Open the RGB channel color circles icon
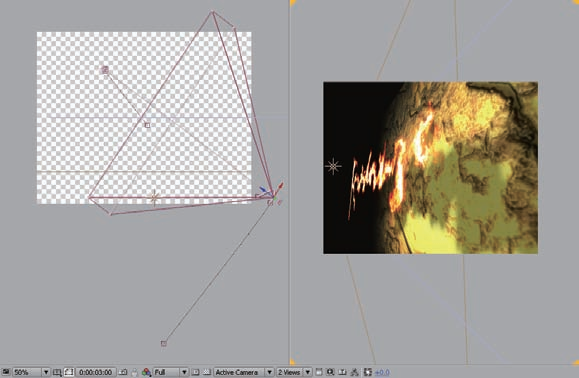 coord(146,372)
